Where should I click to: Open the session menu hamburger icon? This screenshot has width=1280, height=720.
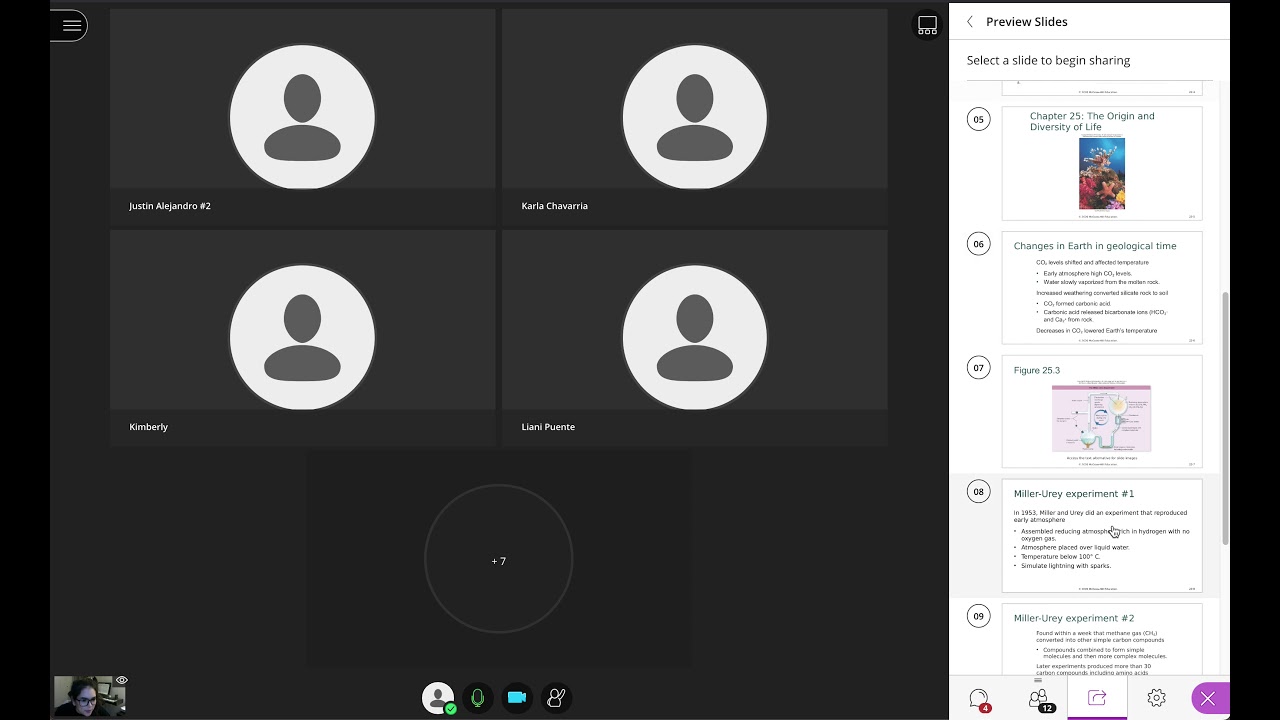pyautogui.click(x=71, y=25)
